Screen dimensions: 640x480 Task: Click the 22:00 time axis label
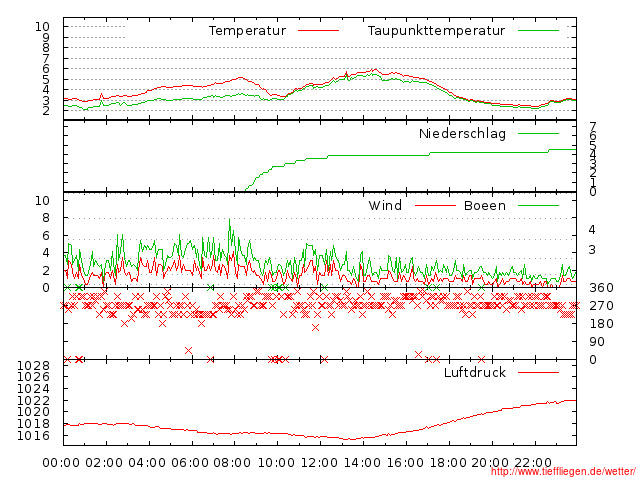pos(533,463)
